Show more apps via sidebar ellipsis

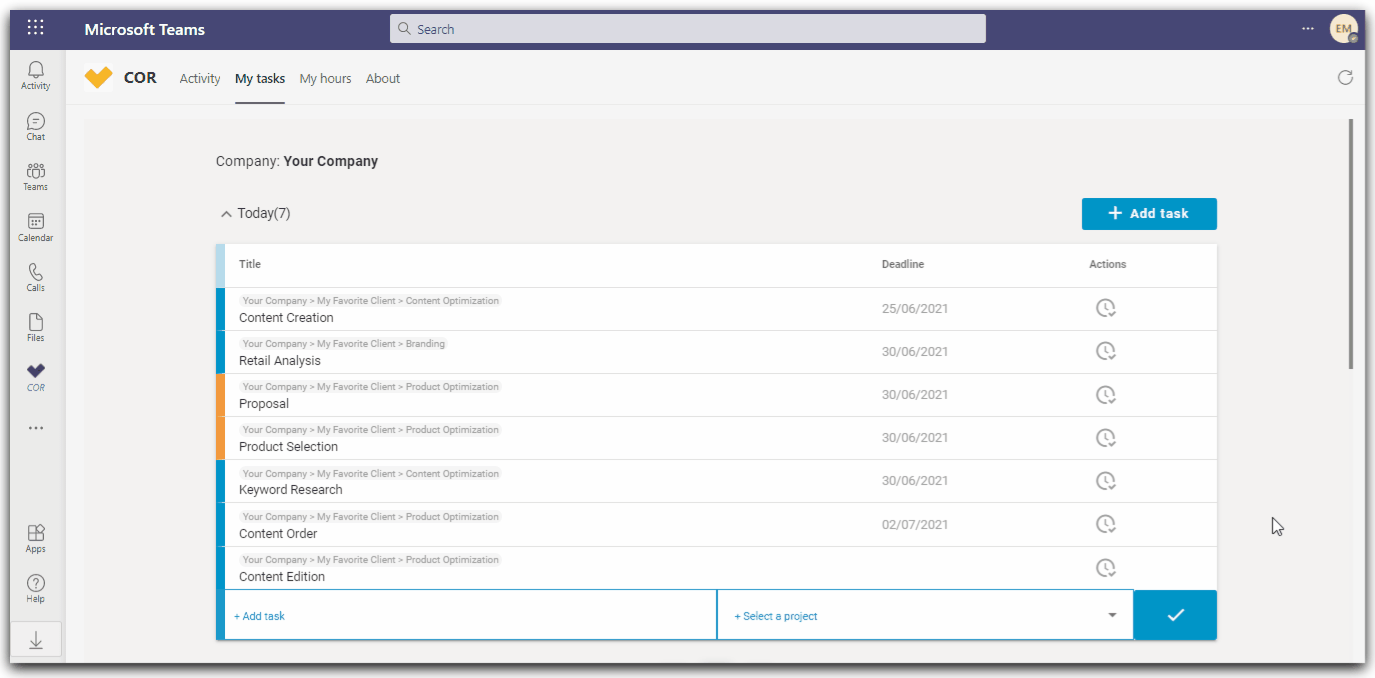pos(36,428)
